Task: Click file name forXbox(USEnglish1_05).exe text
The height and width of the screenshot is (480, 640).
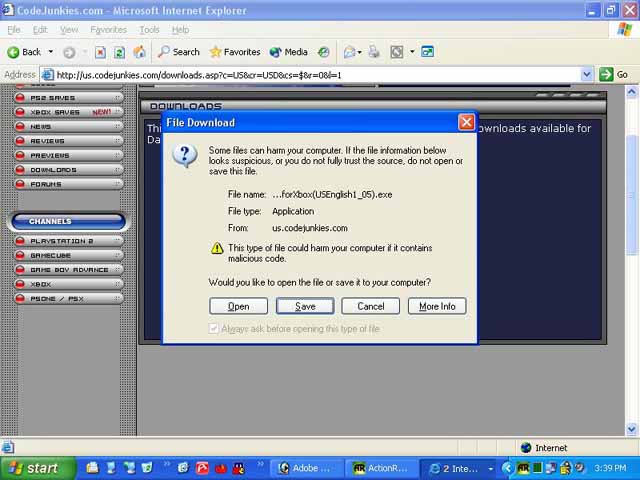Action: [332, 195]
